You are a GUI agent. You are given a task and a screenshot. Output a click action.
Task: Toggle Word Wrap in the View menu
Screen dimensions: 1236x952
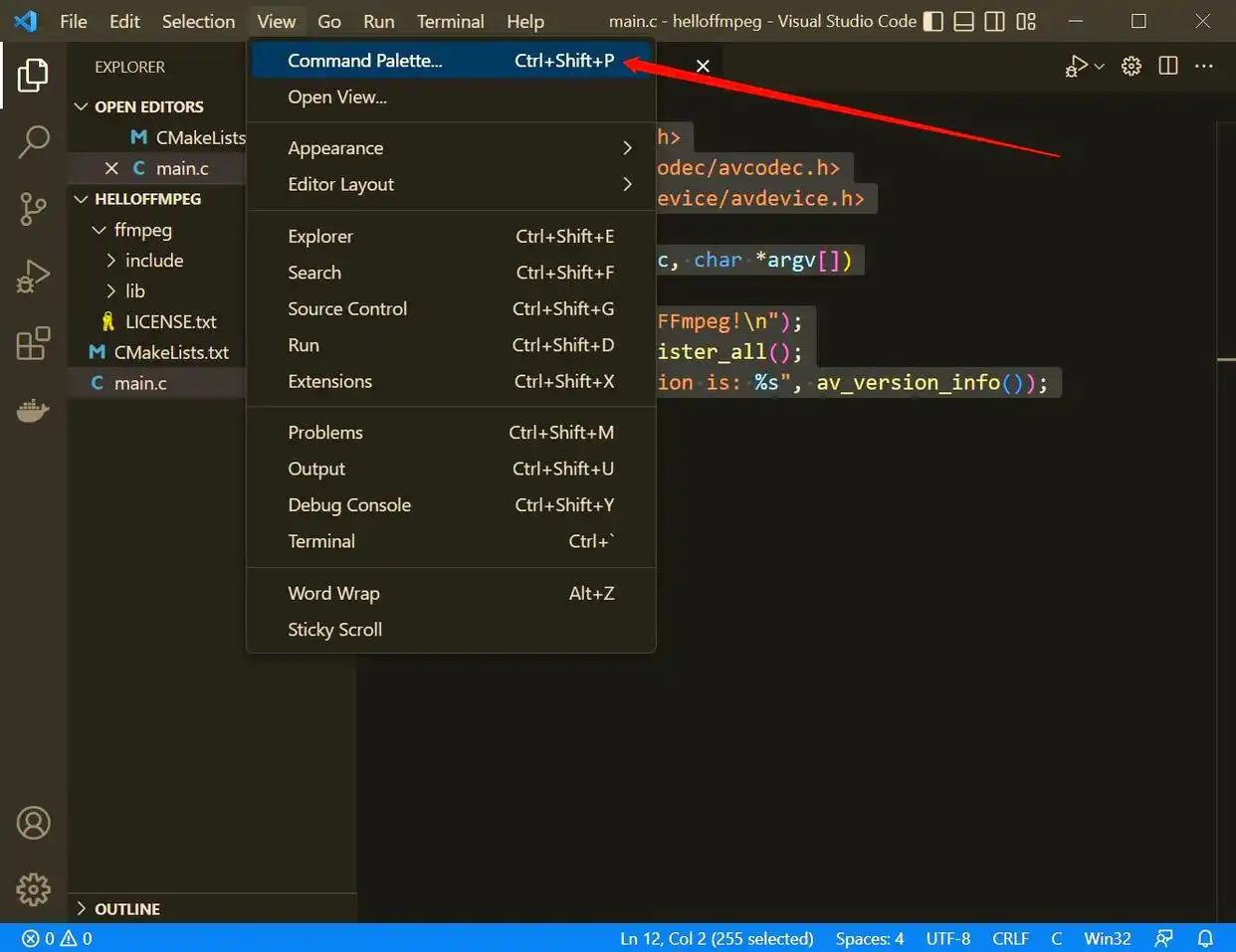coord(333,593)
